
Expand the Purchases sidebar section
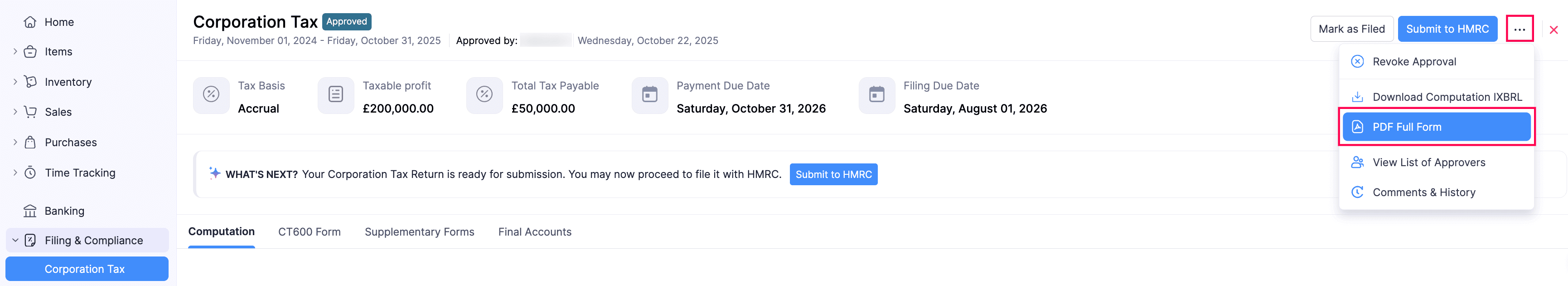tap(15, 142)
